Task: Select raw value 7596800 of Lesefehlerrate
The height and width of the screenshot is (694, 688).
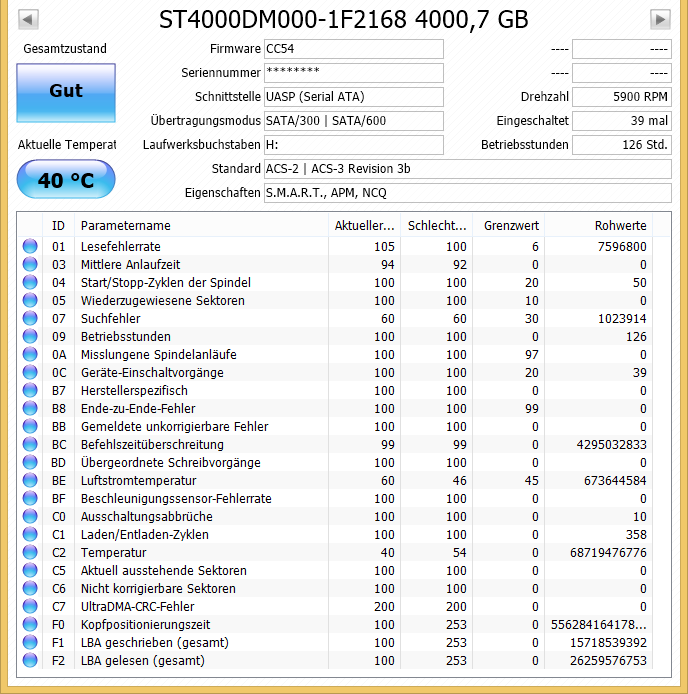Action: [x=622, y=247]
